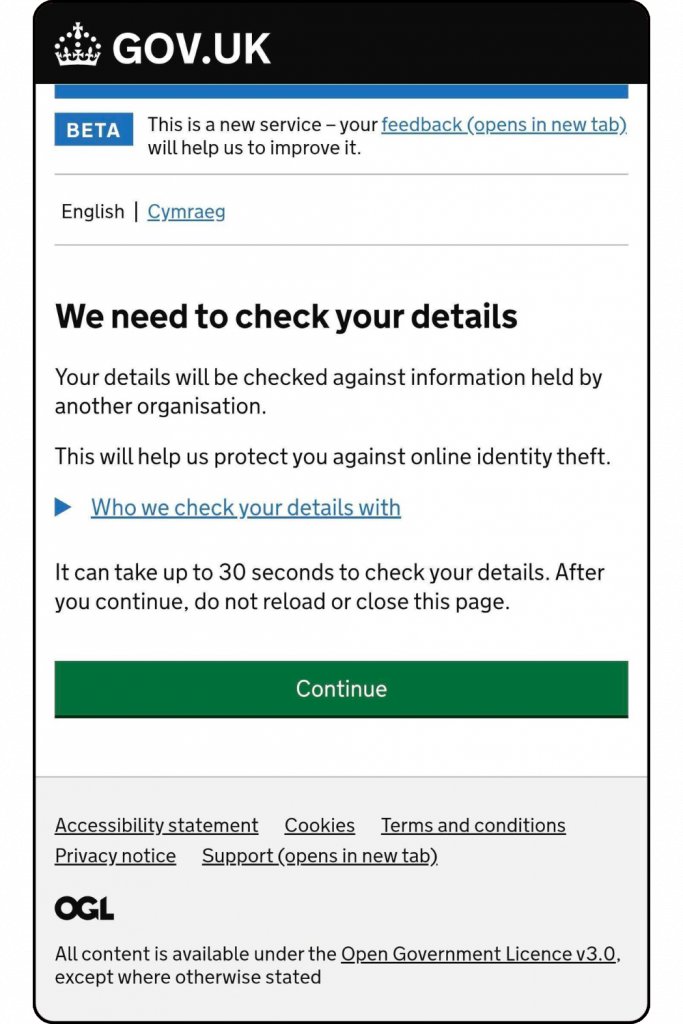The width and height of the screenshot is (683, 1024).
Task: Open 'Who we check your details with' summary
Action: (x=246, y=507)
